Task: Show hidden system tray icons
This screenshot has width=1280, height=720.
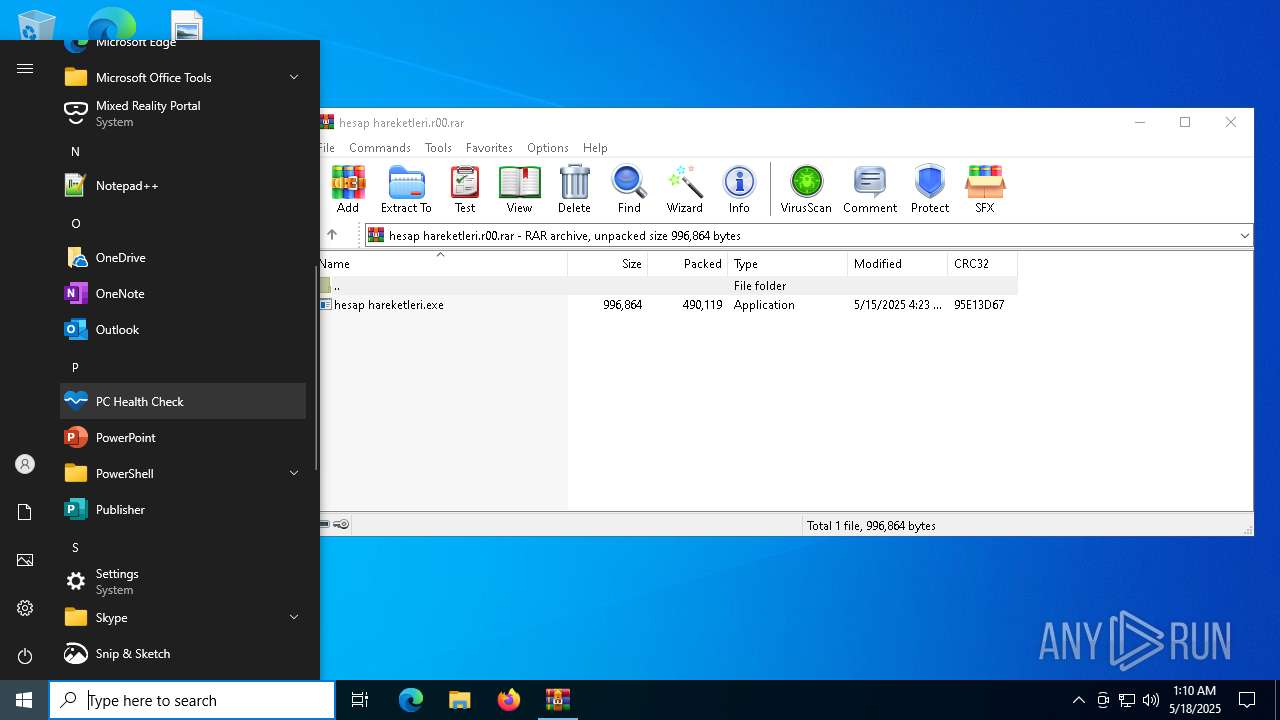Action: click(1078, 700)
